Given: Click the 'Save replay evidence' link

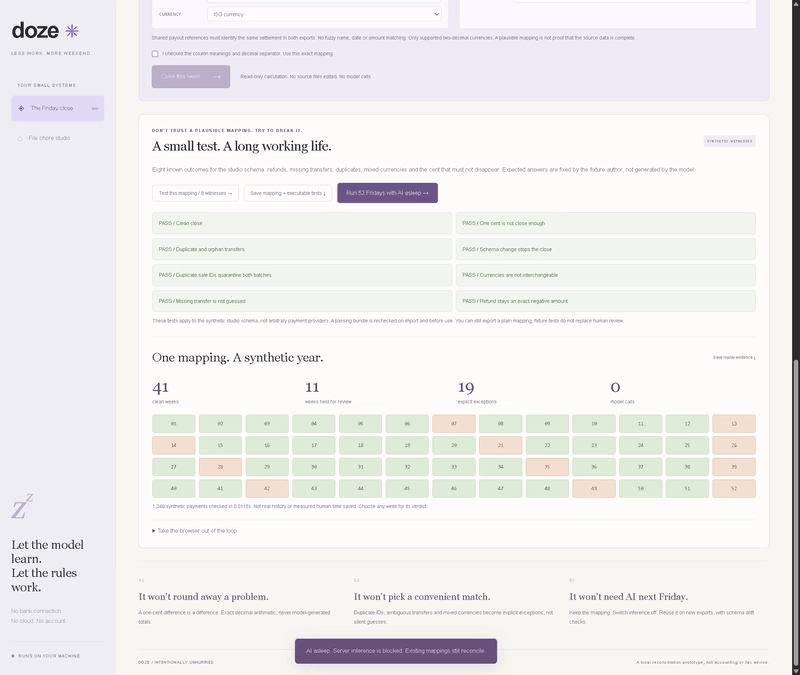Looking at the screenshot, I should pyautogui.click(x=734, y=358).
